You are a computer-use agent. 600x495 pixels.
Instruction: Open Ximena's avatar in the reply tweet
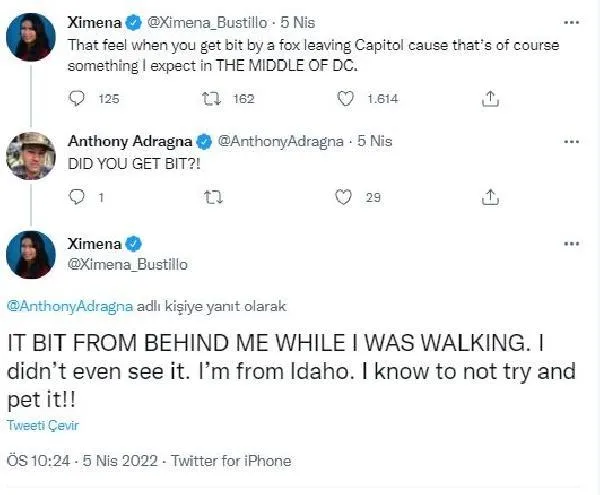coord(30,254)
